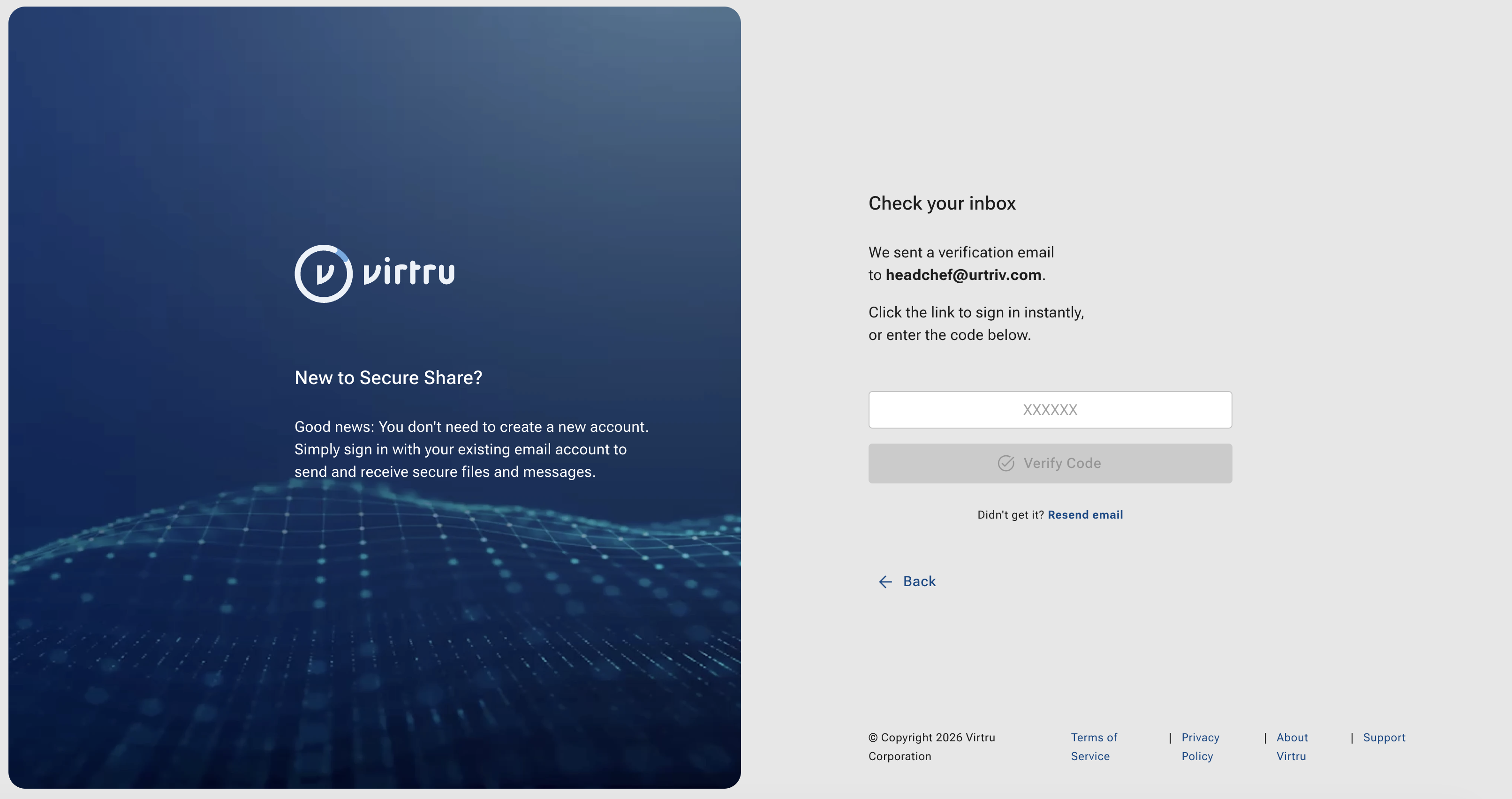Click the Copyright 2026 Virtru Corporation text
Screen dimensions: 1512x799
click(931, 747)
